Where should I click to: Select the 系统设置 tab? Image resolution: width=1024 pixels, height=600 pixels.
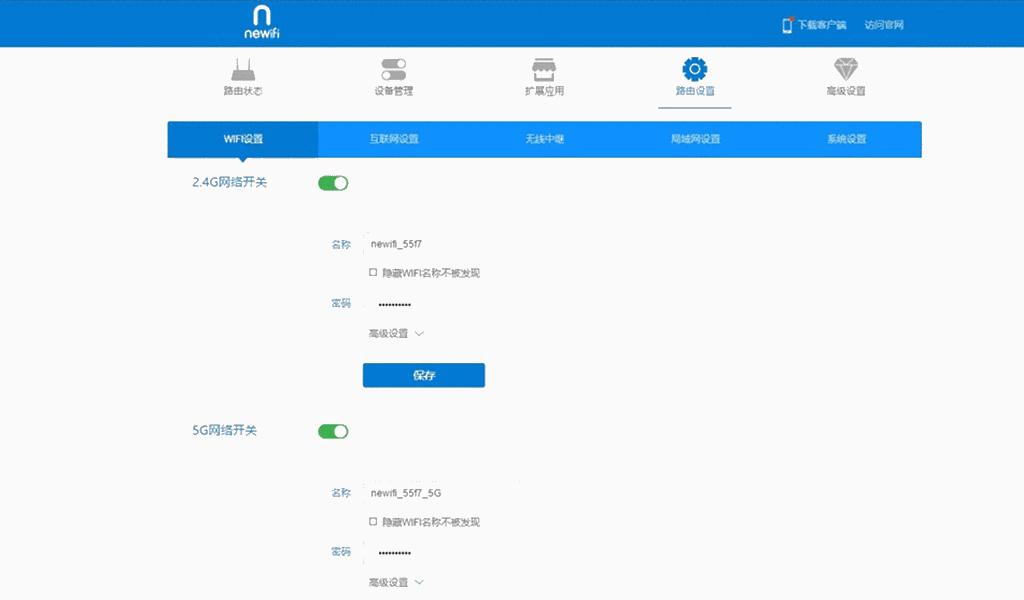(846, 139)
